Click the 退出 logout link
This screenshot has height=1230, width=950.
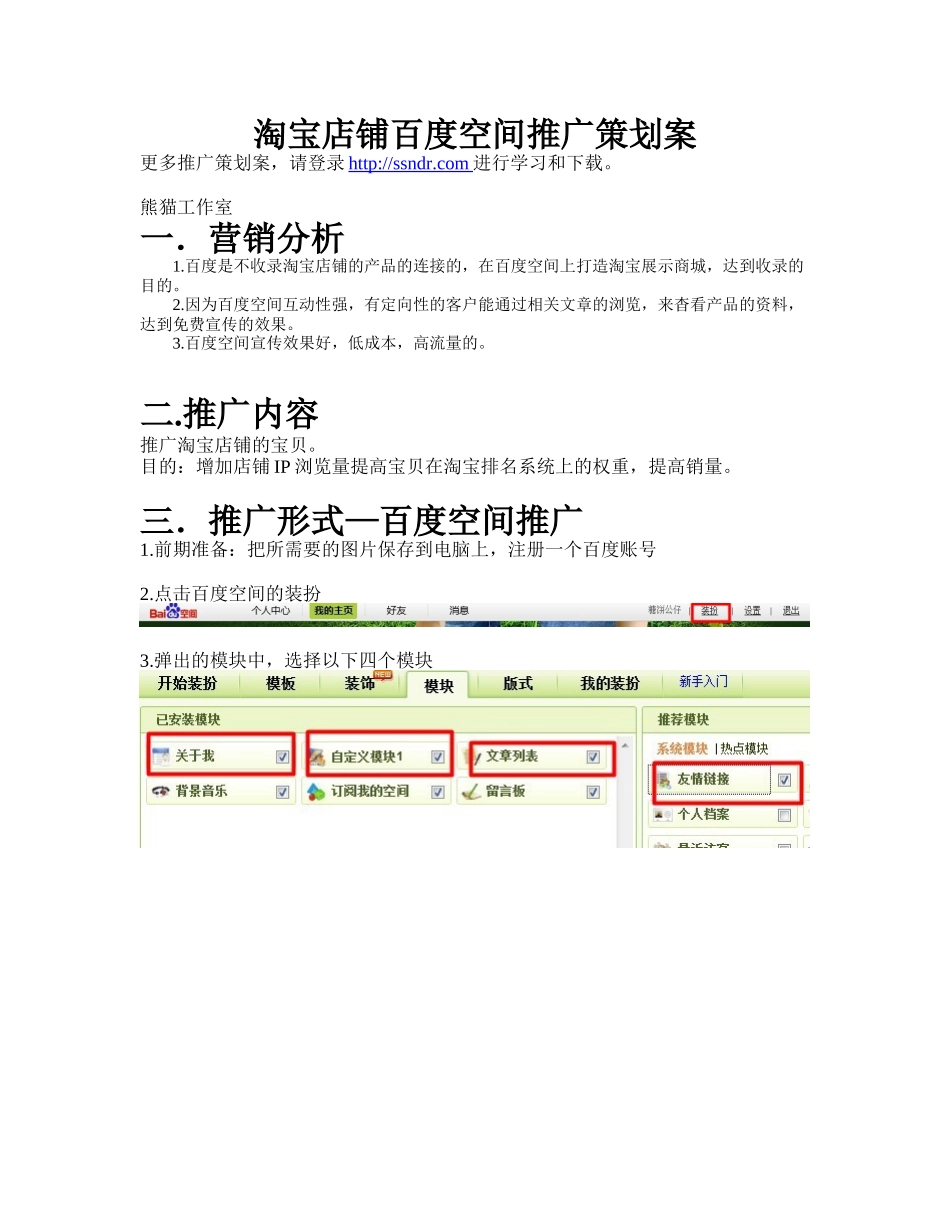coord(791,611)
